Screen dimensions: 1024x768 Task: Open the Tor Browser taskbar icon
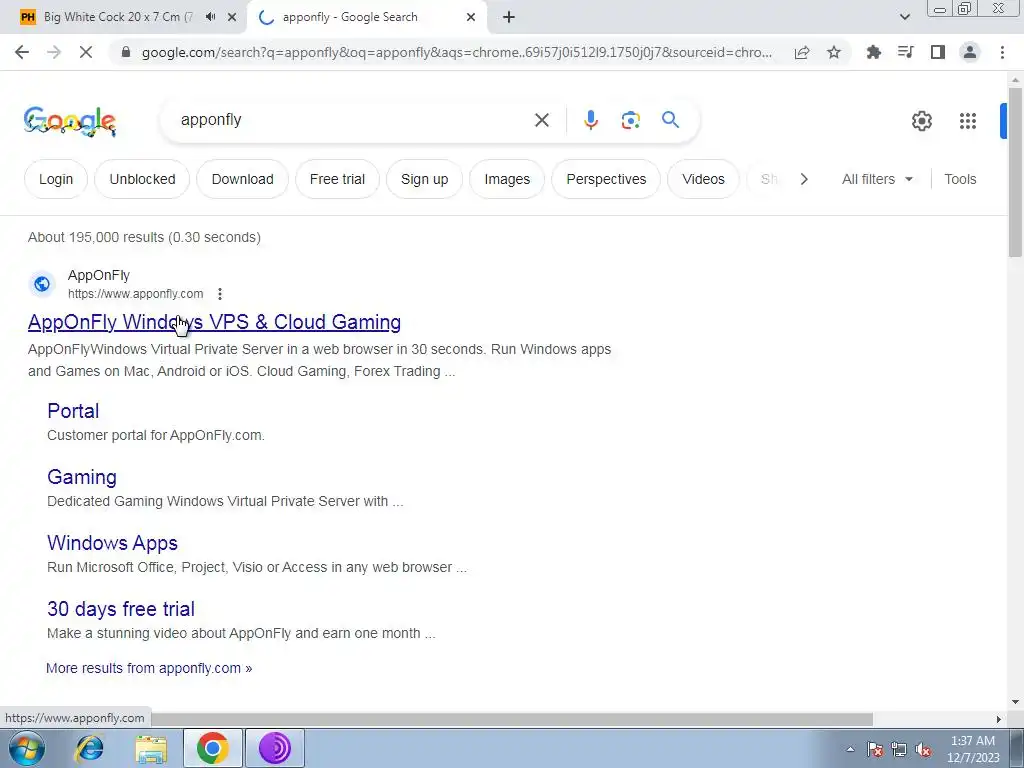[x=274, y=748]
